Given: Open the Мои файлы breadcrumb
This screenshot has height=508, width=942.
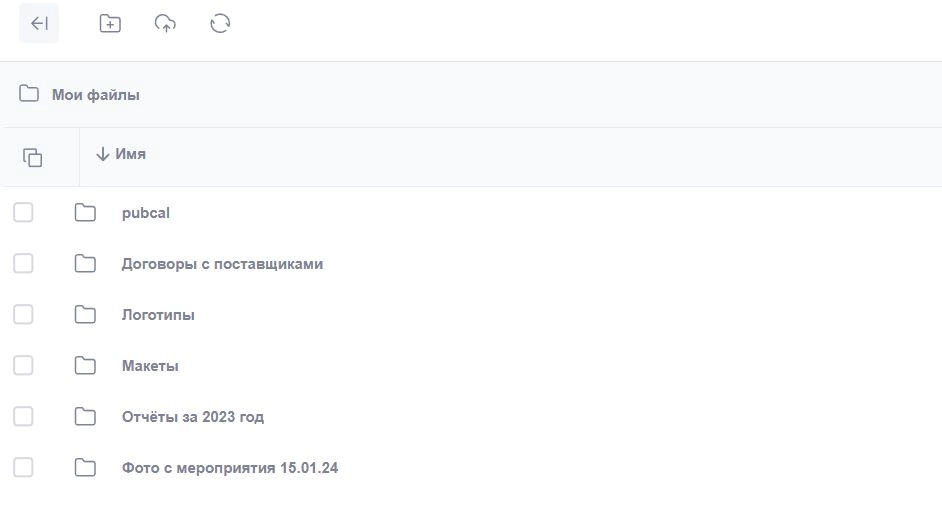Looking at the screenshot, I should pos(96,95).
